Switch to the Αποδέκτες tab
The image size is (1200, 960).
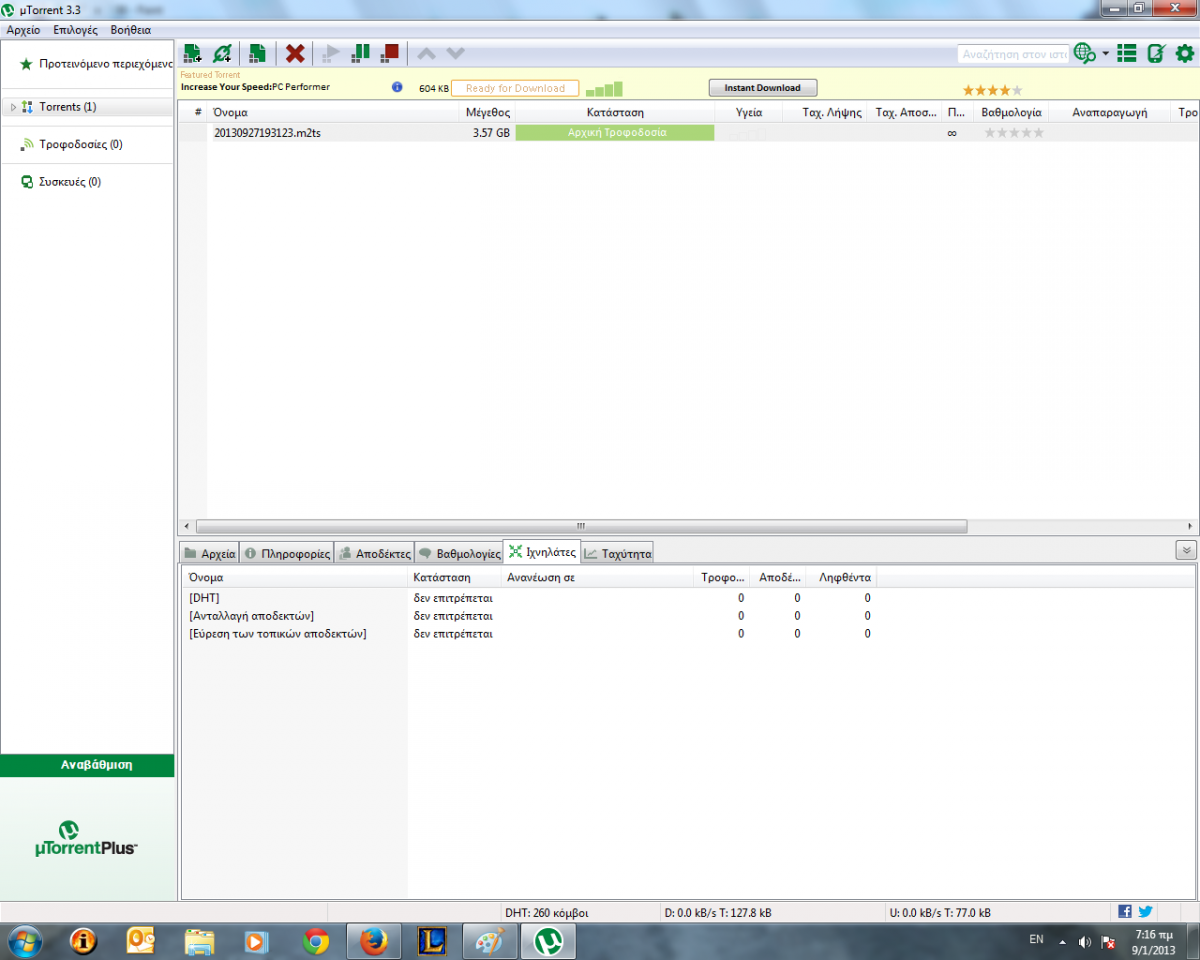pos(374,553)
